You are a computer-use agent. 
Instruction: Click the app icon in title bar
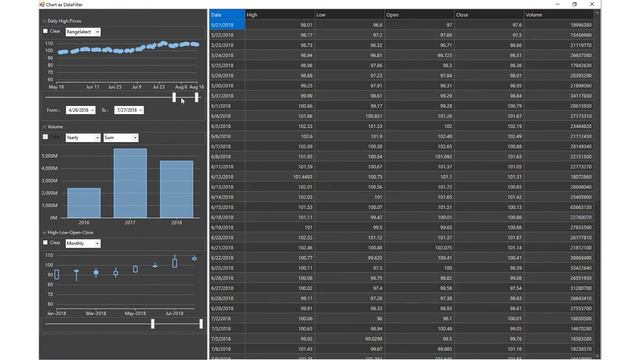(x=42, y=4)
